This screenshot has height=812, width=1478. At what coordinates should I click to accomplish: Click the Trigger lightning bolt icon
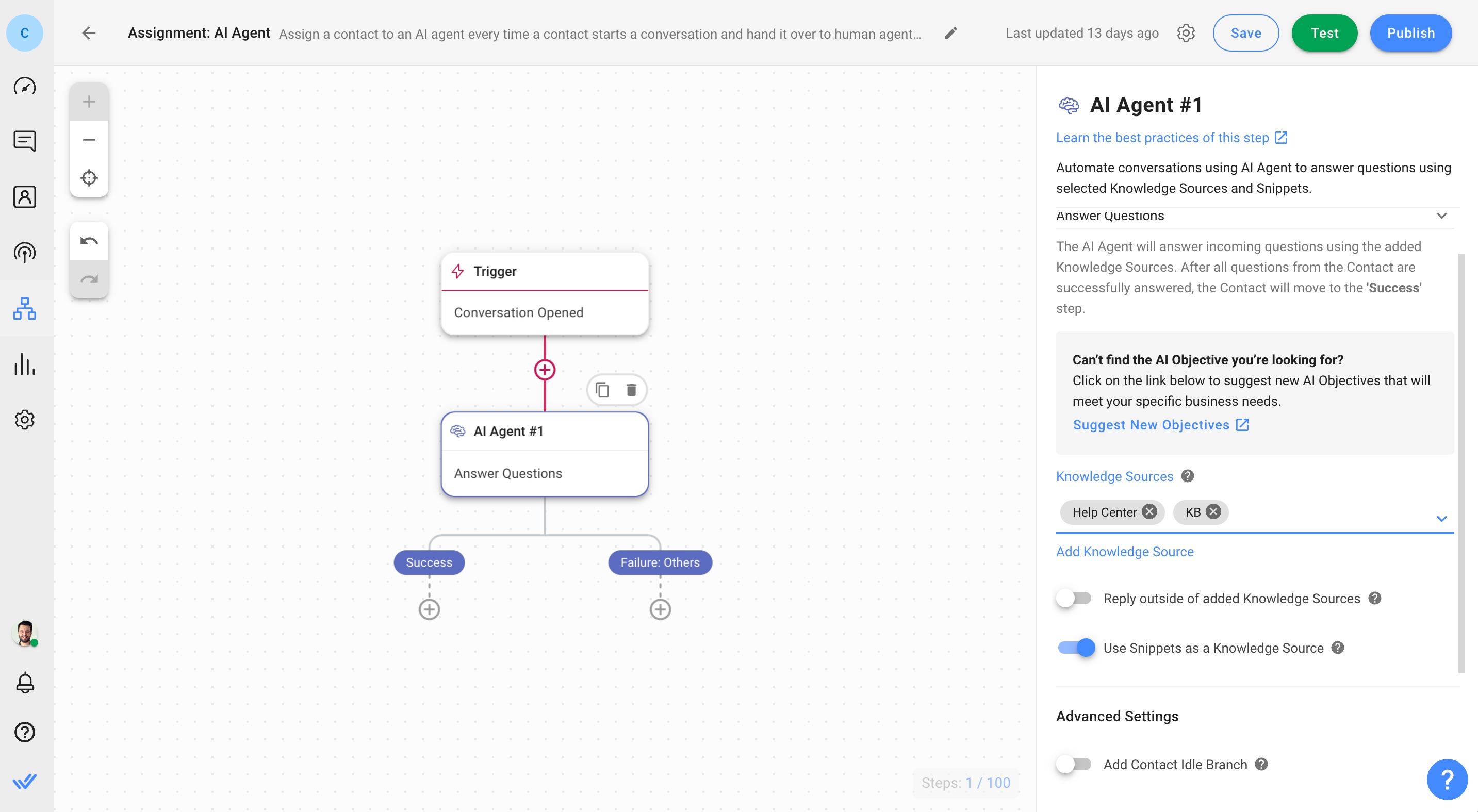(x=458, y=272)
